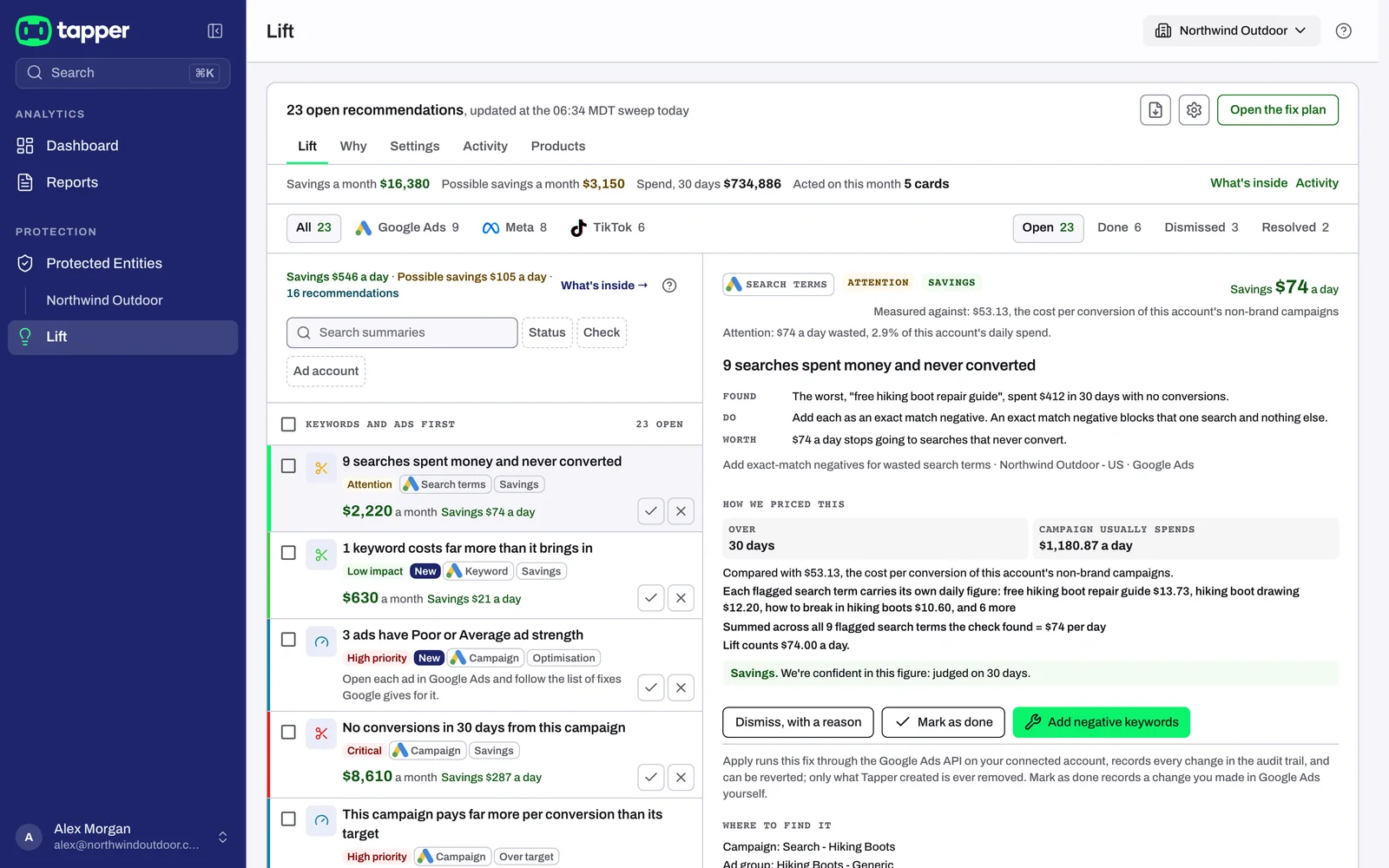Switch to the Activity tab
This screenshot has width=1389, height=868.
coord(484,146)
